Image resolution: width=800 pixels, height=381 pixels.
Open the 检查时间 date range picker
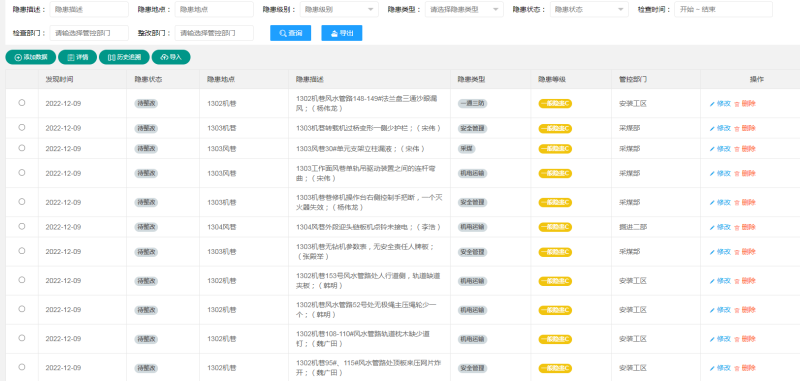coord(723,9)
